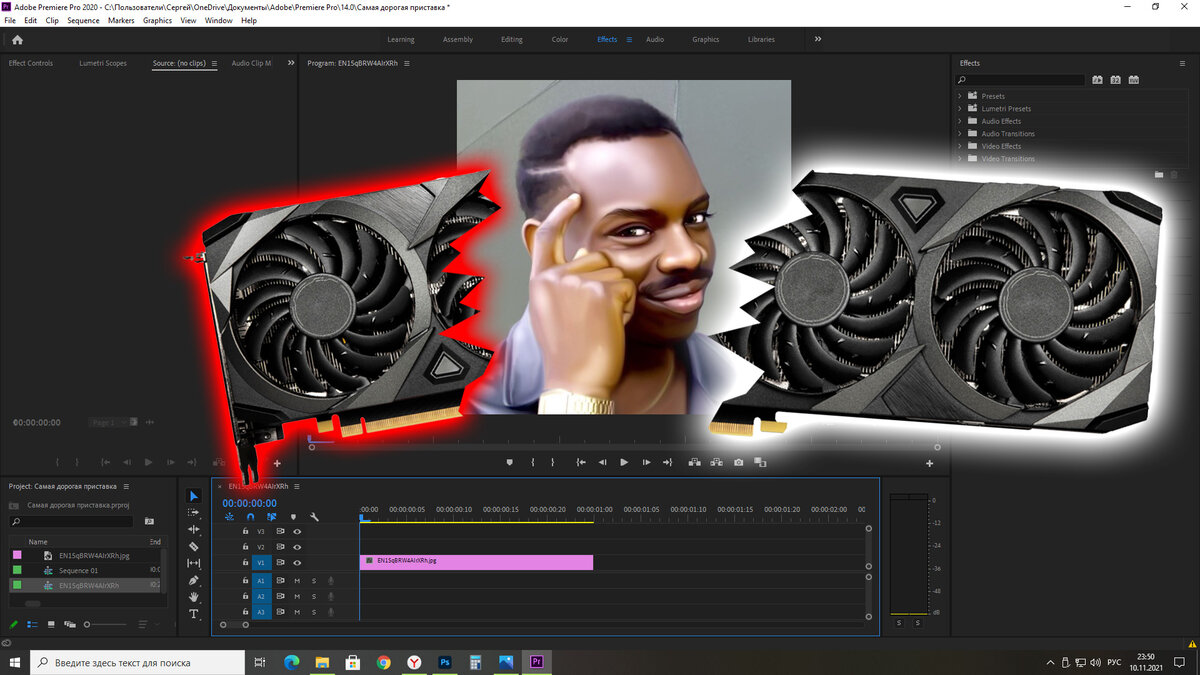
Task: Click Mark In brace in Program monitor
Action: pyautogui.click(x=532, y=462)
